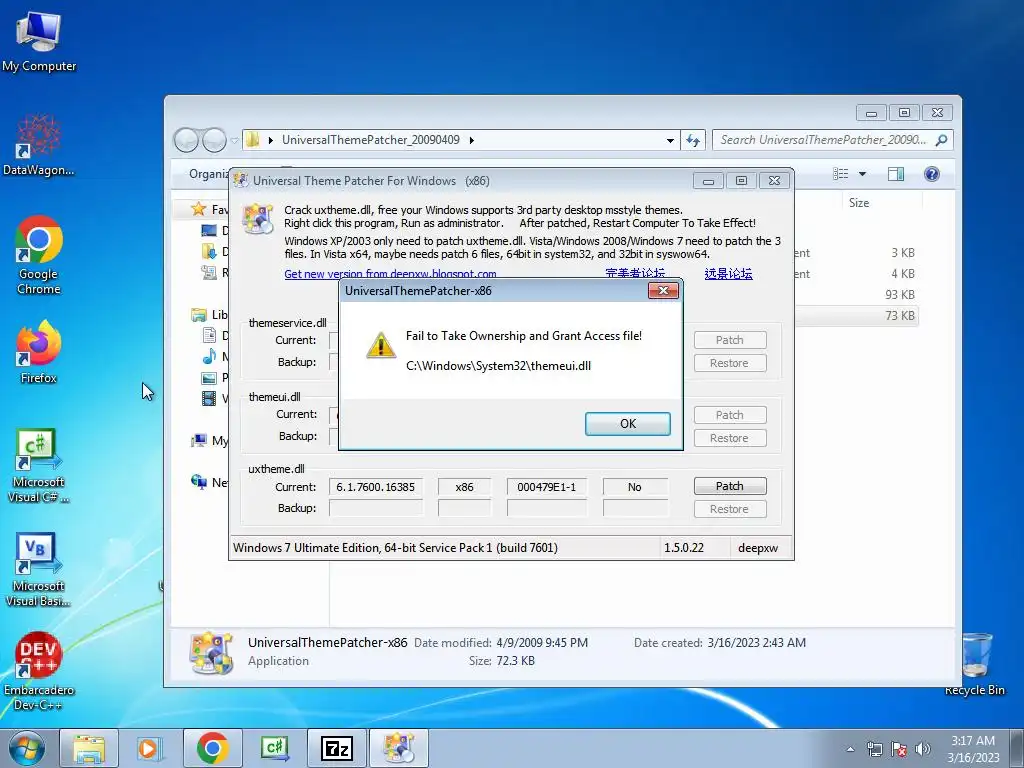Viewport: 1024px width, 768px height.
Task: Show hidden system tray icons arrow
Action: point(850,750)
